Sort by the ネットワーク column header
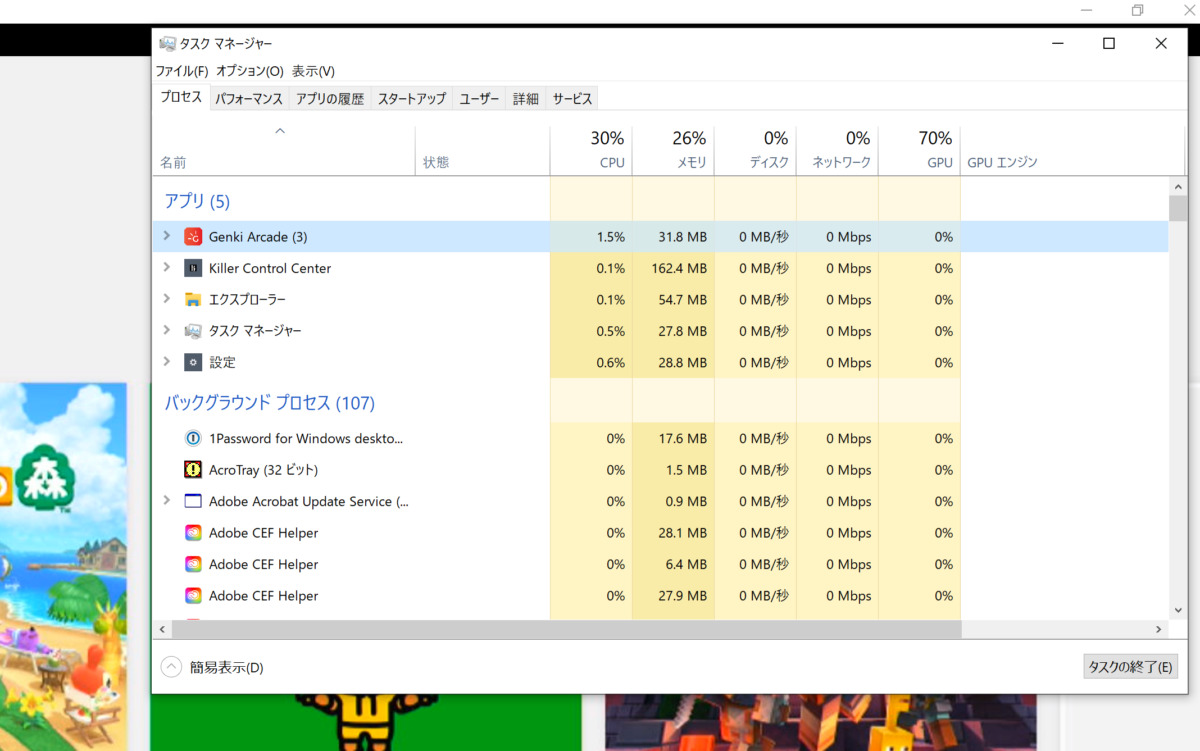The height and width of the screenshot is (751, 1200). pyautogui.click(x=837, y=150)
